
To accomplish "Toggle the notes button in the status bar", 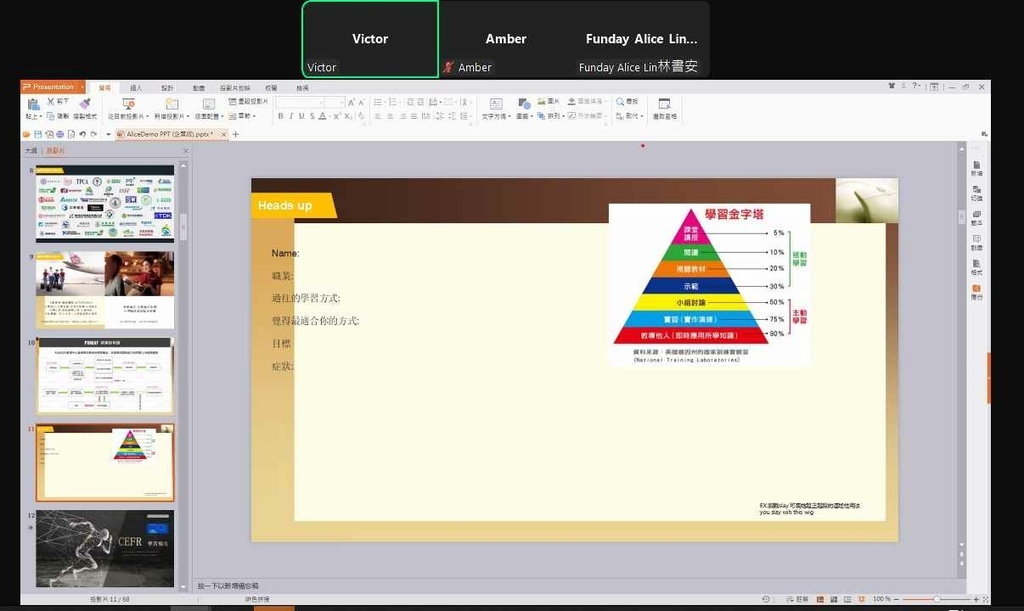I will 797,599.
